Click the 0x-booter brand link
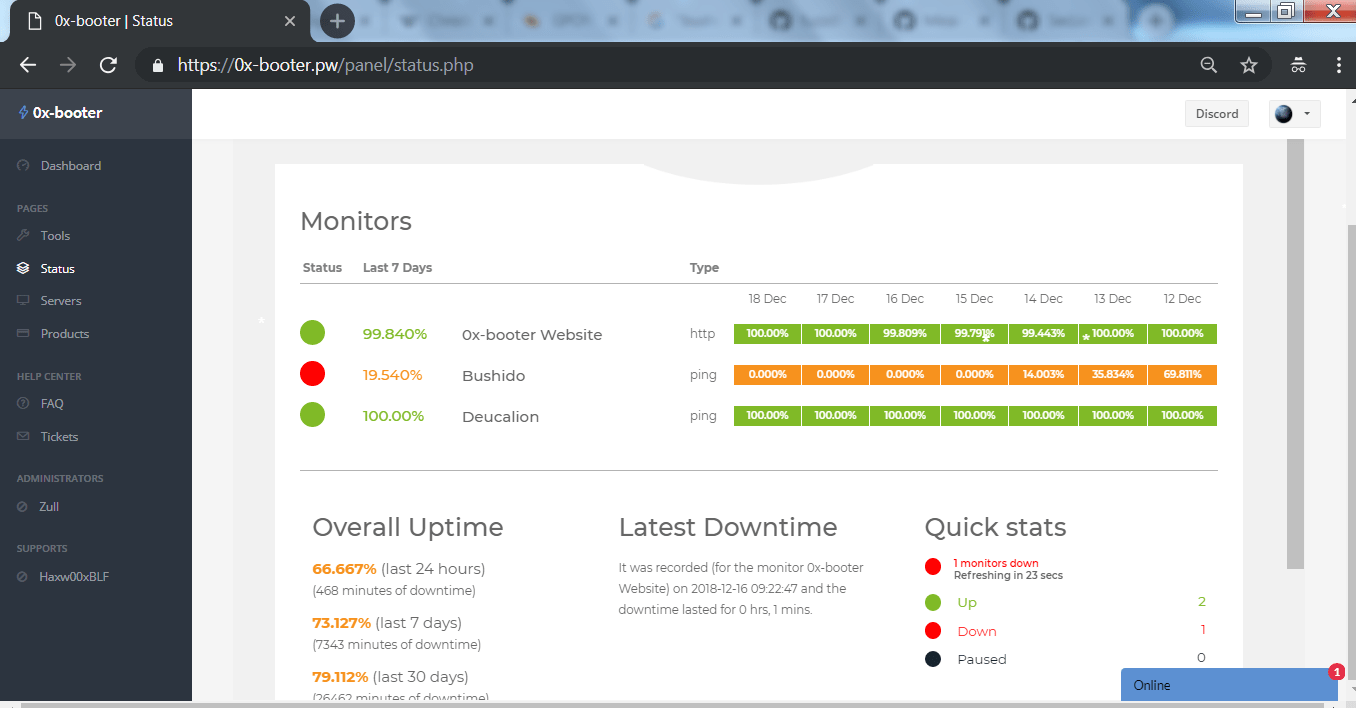The height and width of the screenshot is (708, 1356). 67,113
